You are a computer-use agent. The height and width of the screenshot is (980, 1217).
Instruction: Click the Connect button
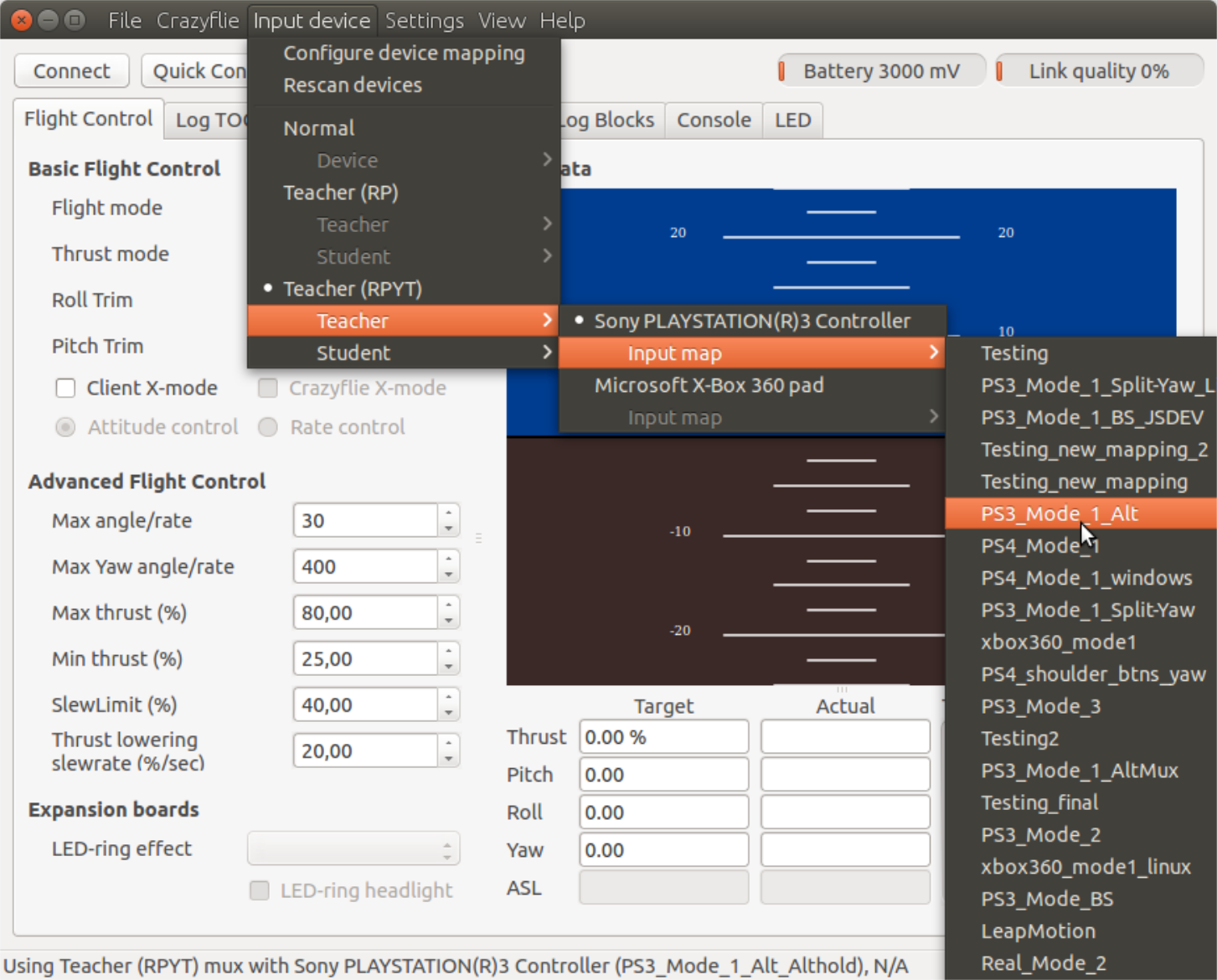[71, 70]
